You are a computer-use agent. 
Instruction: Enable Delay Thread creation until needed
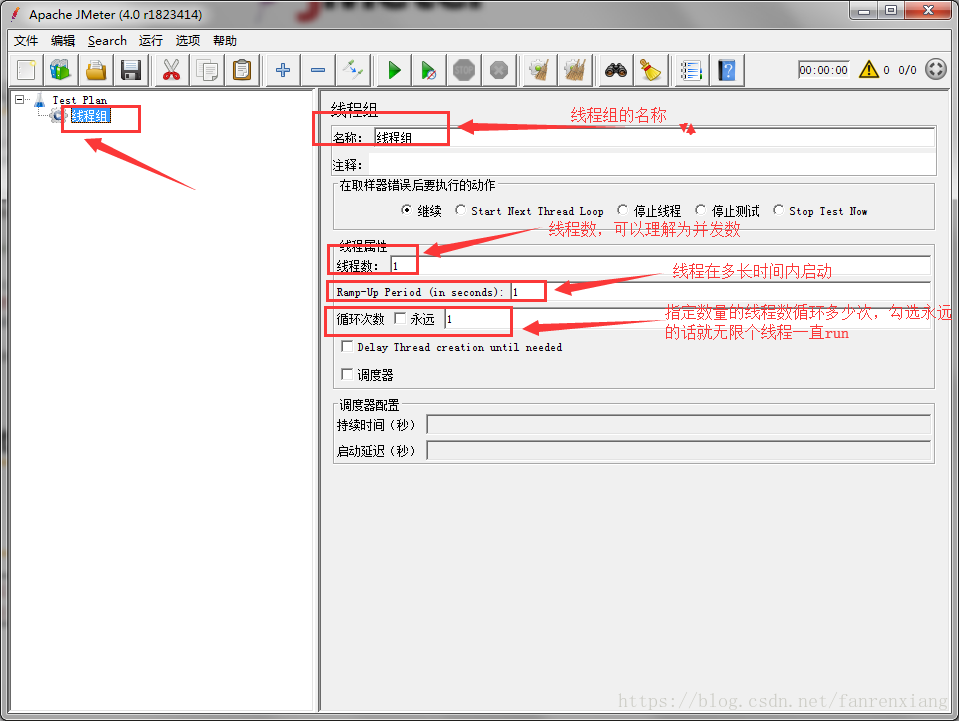coord(347,346)
